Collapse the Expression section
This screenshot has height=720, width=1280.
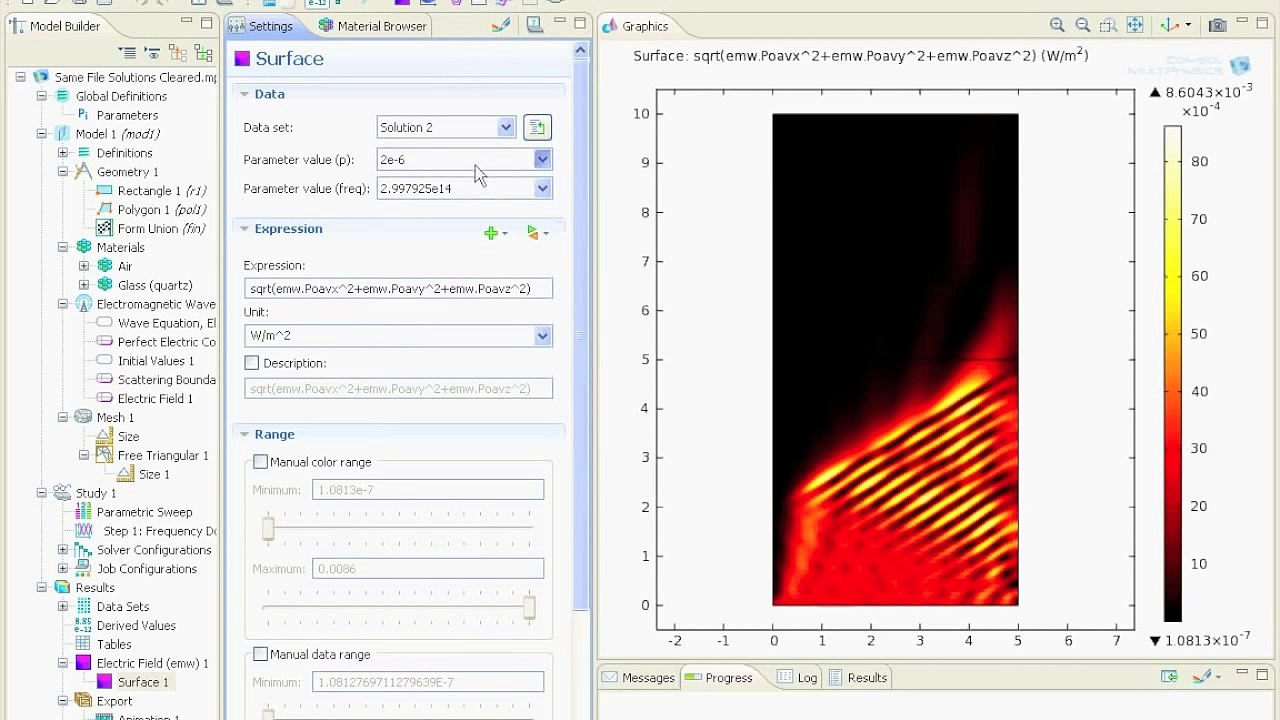(244, 229)
